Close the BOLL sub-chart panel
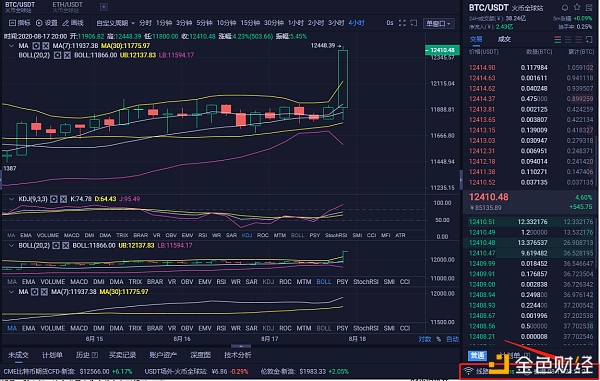This screenshot has height=381, width=600. tap(65, 245)
